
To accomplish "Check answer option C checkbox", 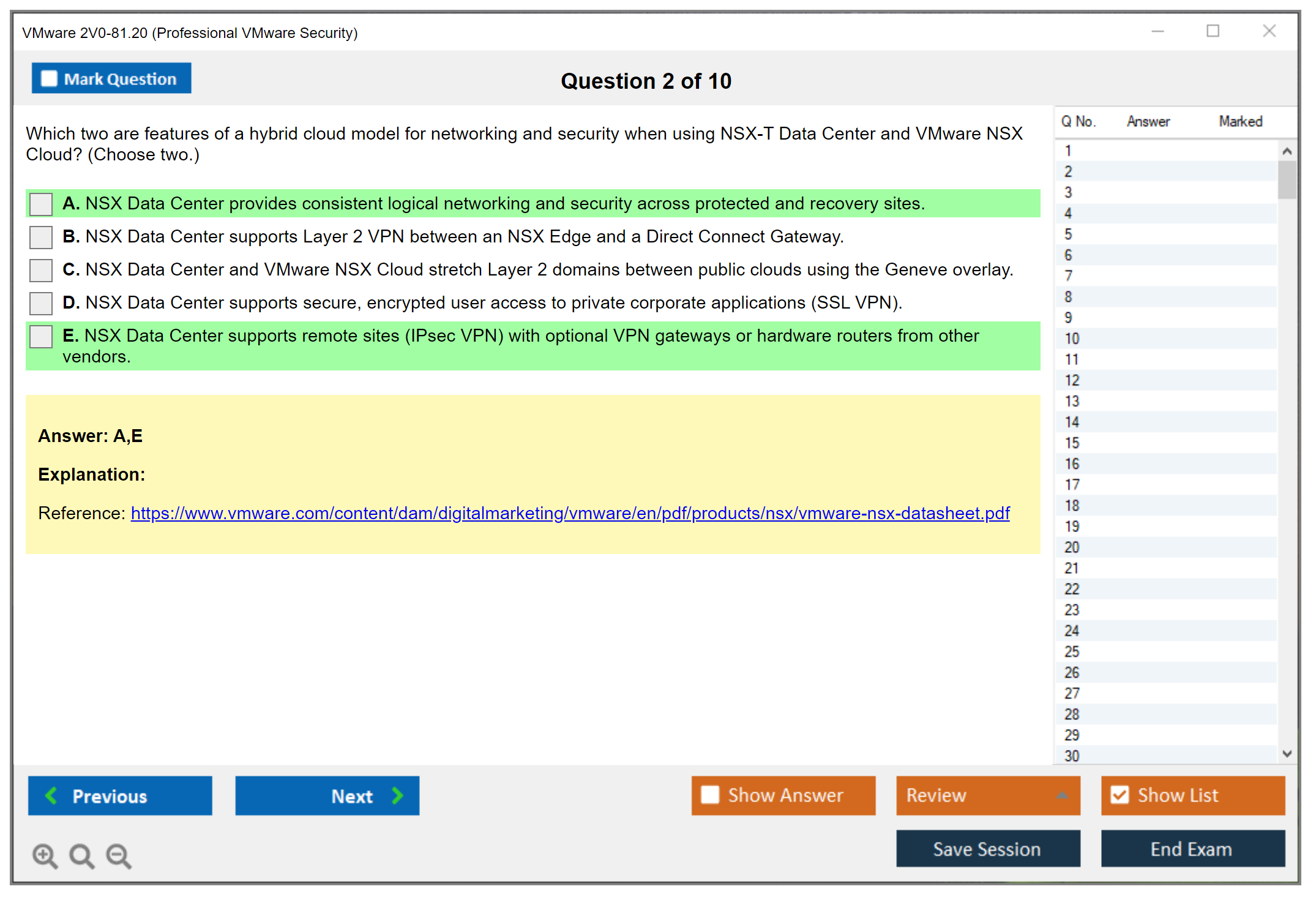I will 41,270.
